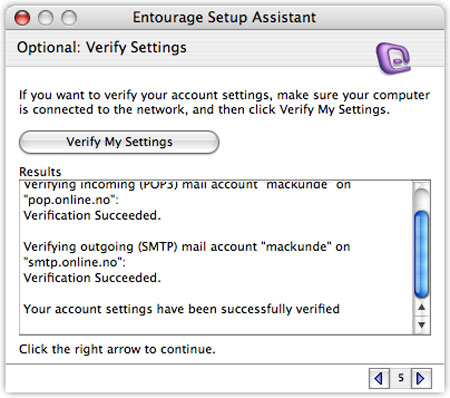
Task: Click the Entourage purple logo icon
Action: pos(393,58)
